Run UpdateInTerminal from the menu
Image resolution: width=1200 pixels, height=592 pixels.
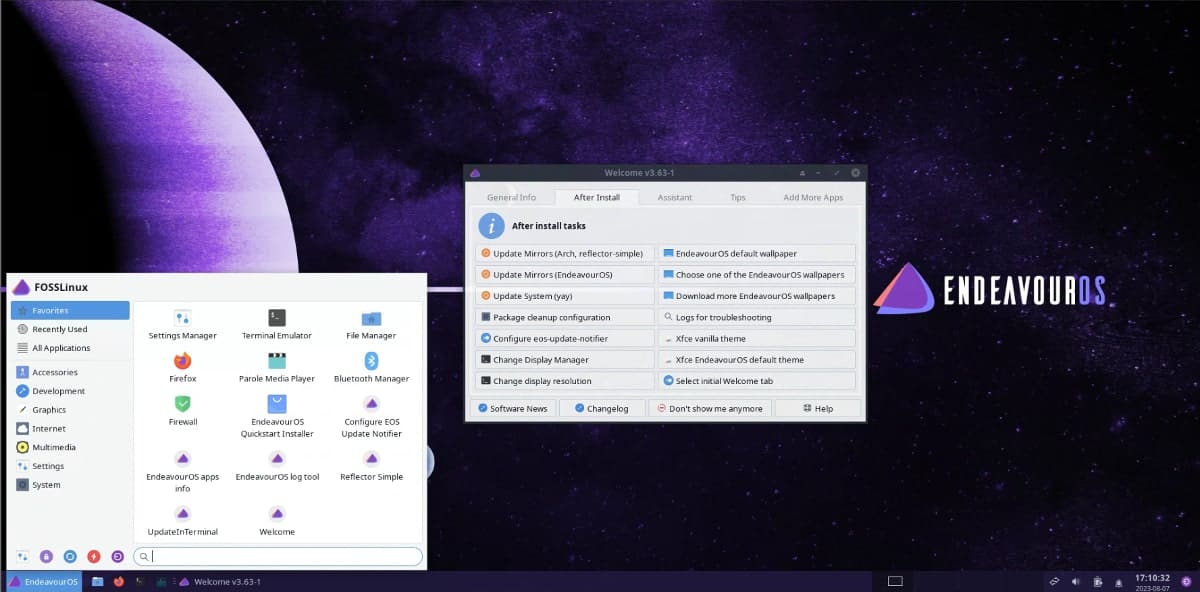pos(182,521)
